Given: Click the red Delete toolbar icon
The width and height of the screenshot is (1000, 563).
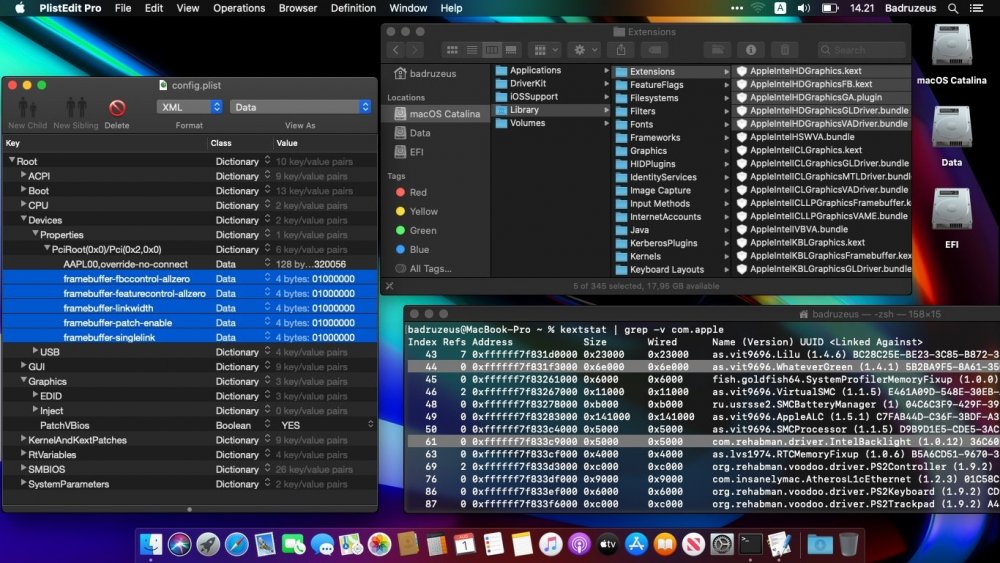Looking at the screenshot, I should coord(117,107).
